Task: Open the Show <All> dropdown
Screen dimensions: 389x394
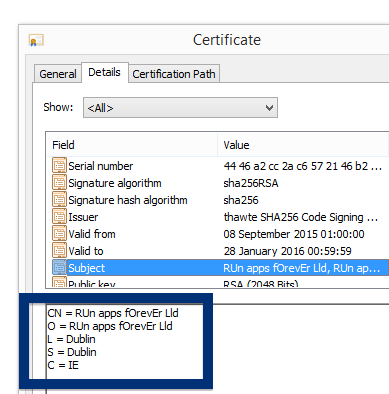Action: coord(180,108)
